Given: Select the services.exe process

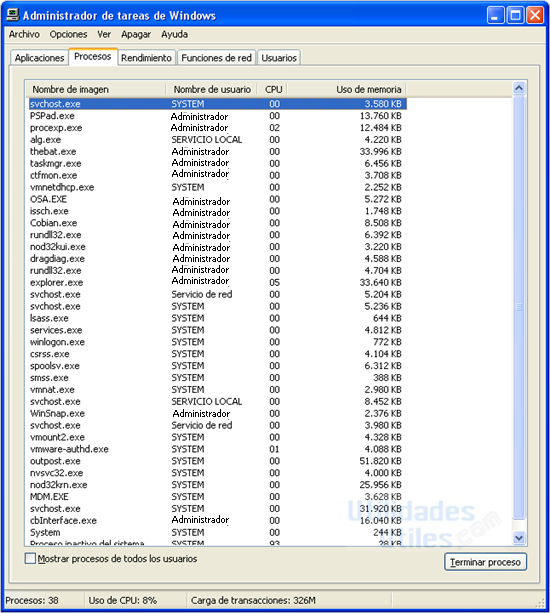Looking at the screenshot, I should point(217,330).
